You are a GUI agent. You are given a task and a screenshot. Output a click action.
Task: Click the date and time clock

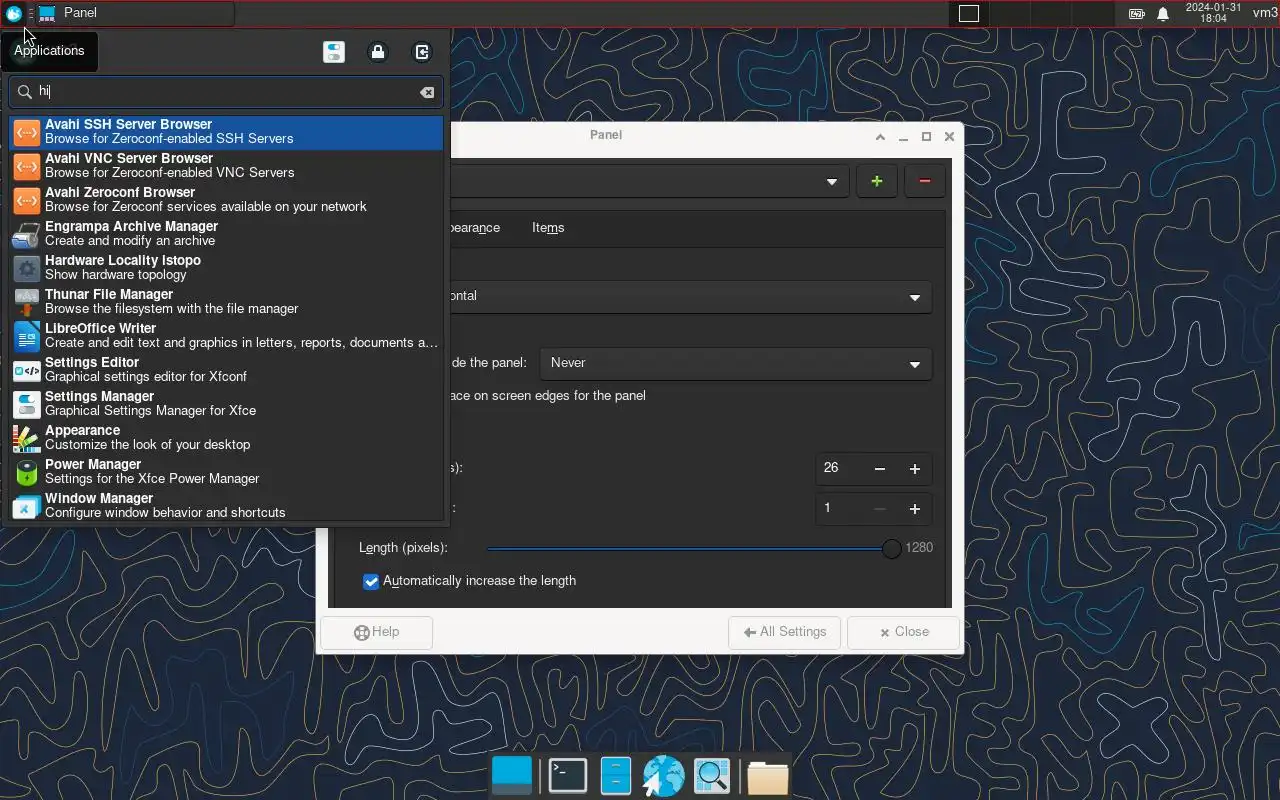pyautogui.click(x=1213, y=13)
